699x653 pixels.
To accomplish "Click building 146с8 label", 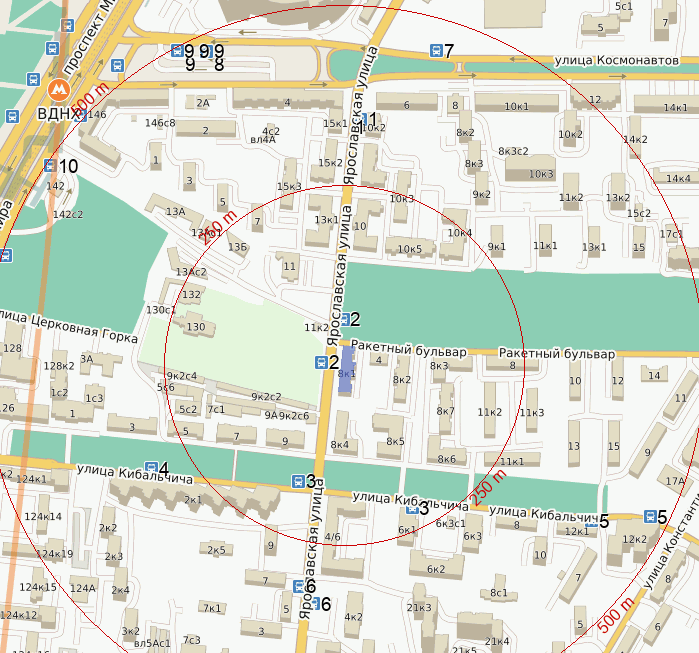I will [160, 124].
